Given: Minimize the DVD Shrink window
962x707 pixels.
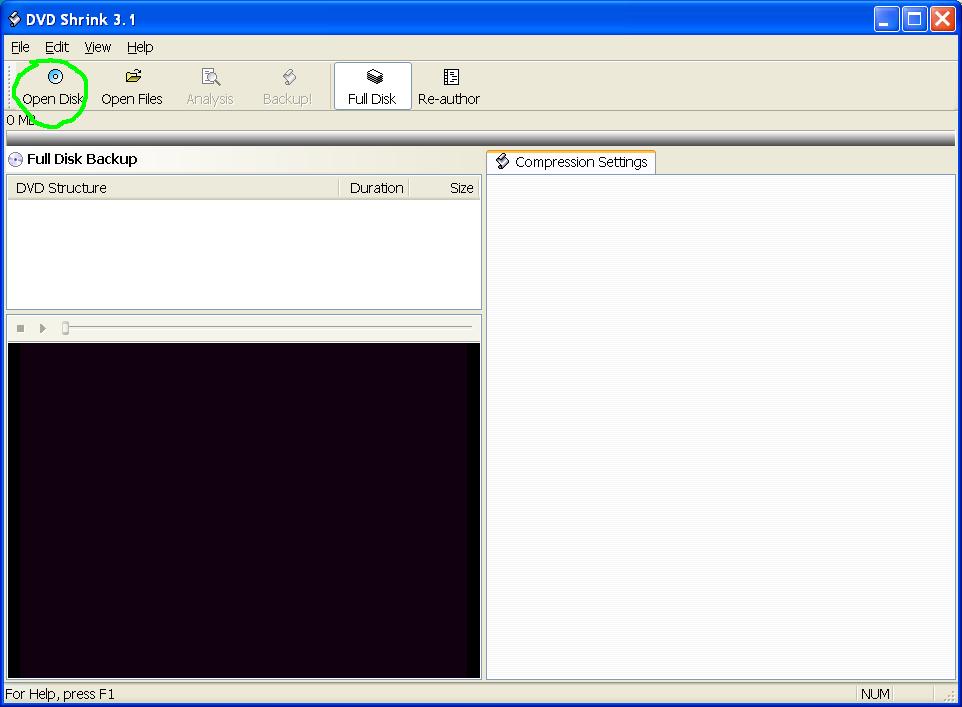Looking at the screenshot, I should pyautogui.click(x=886, y=19).
